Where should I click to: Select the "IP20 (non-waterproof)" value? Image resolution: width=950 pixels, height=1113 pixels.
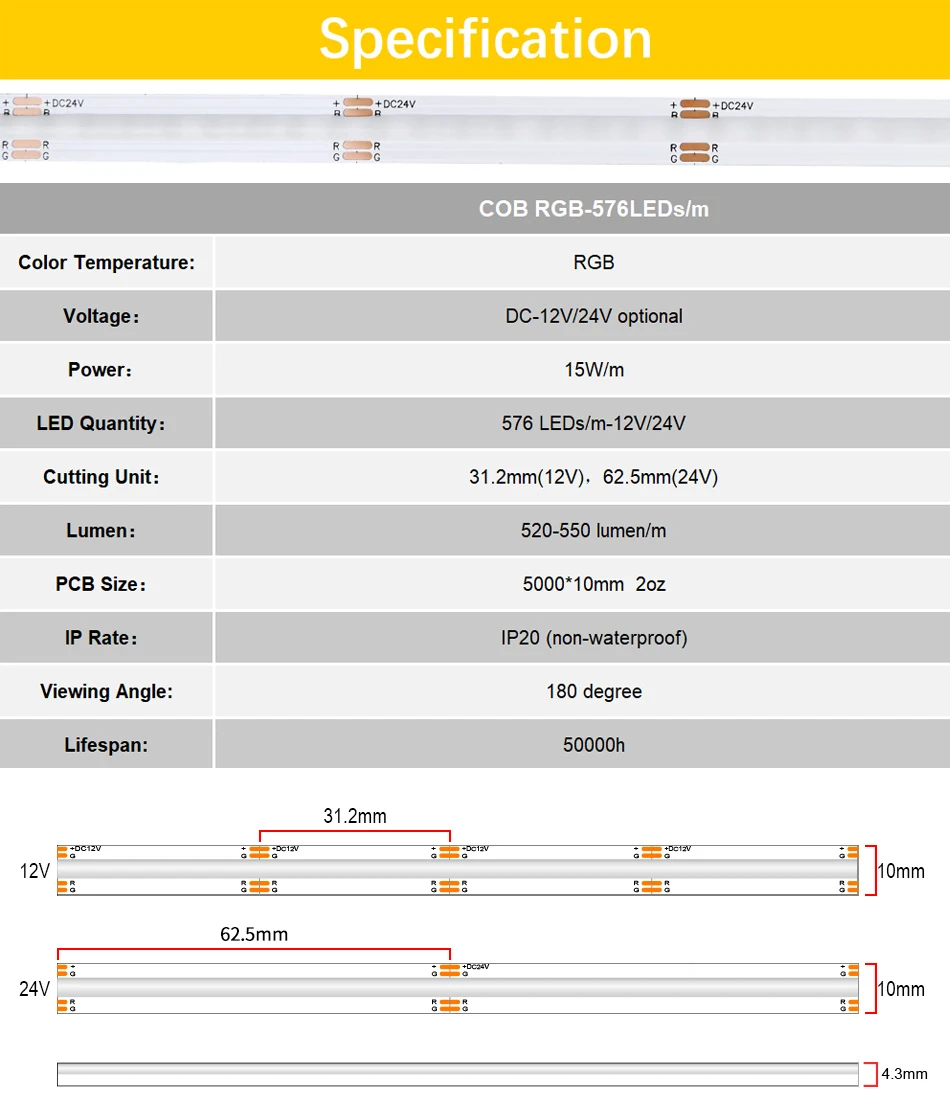[x=594, y=637]
